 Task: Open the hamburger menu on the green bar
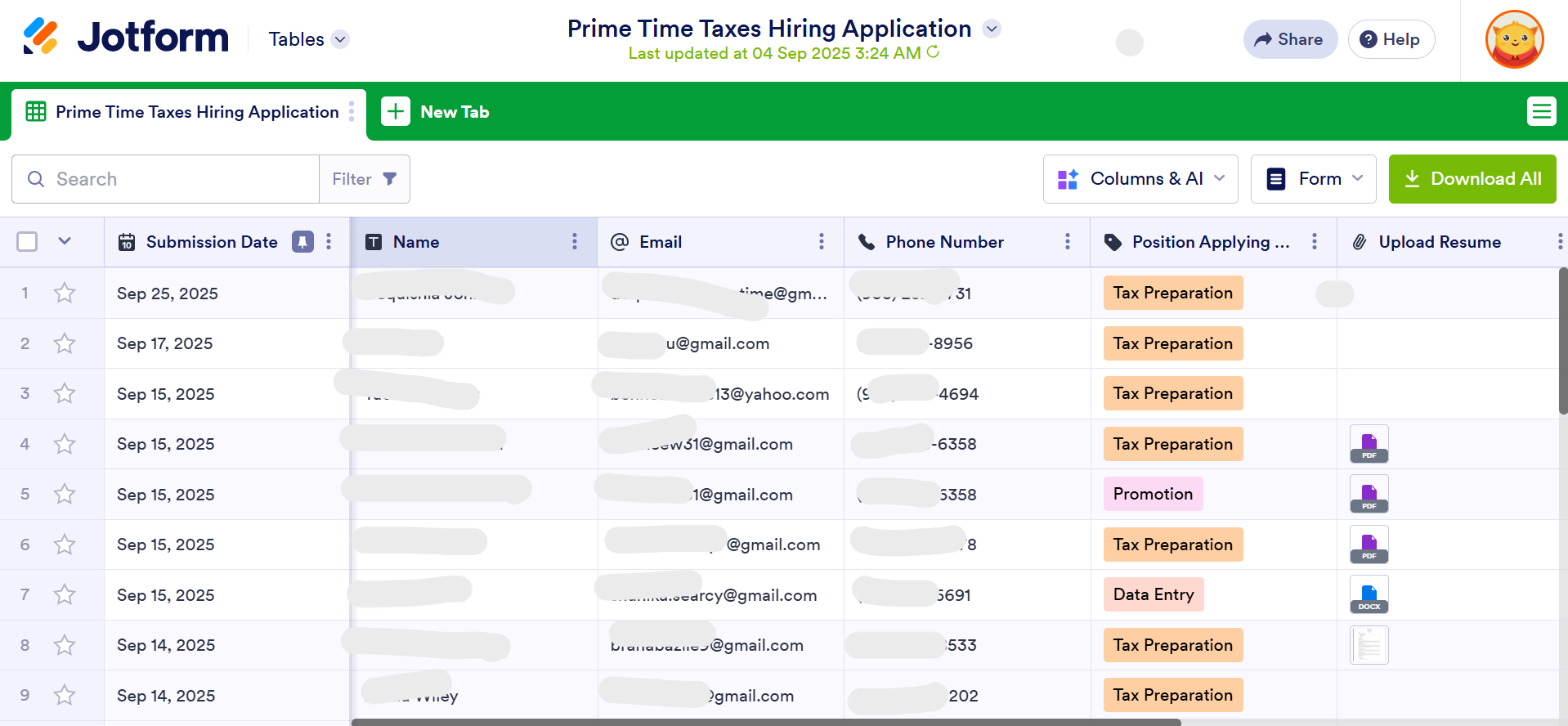click(x=1541, y=111)
